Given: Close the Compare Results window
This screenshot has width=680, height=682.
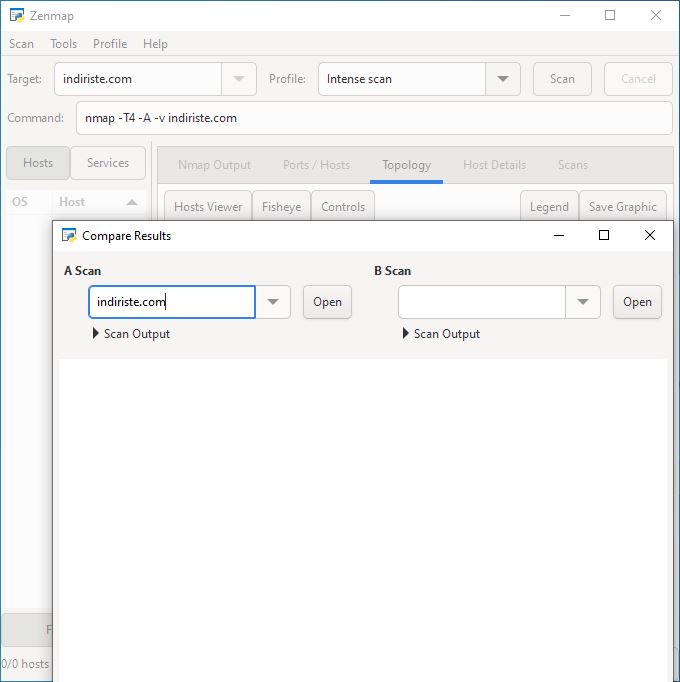Looking at the screenshot, I should 650,235.
